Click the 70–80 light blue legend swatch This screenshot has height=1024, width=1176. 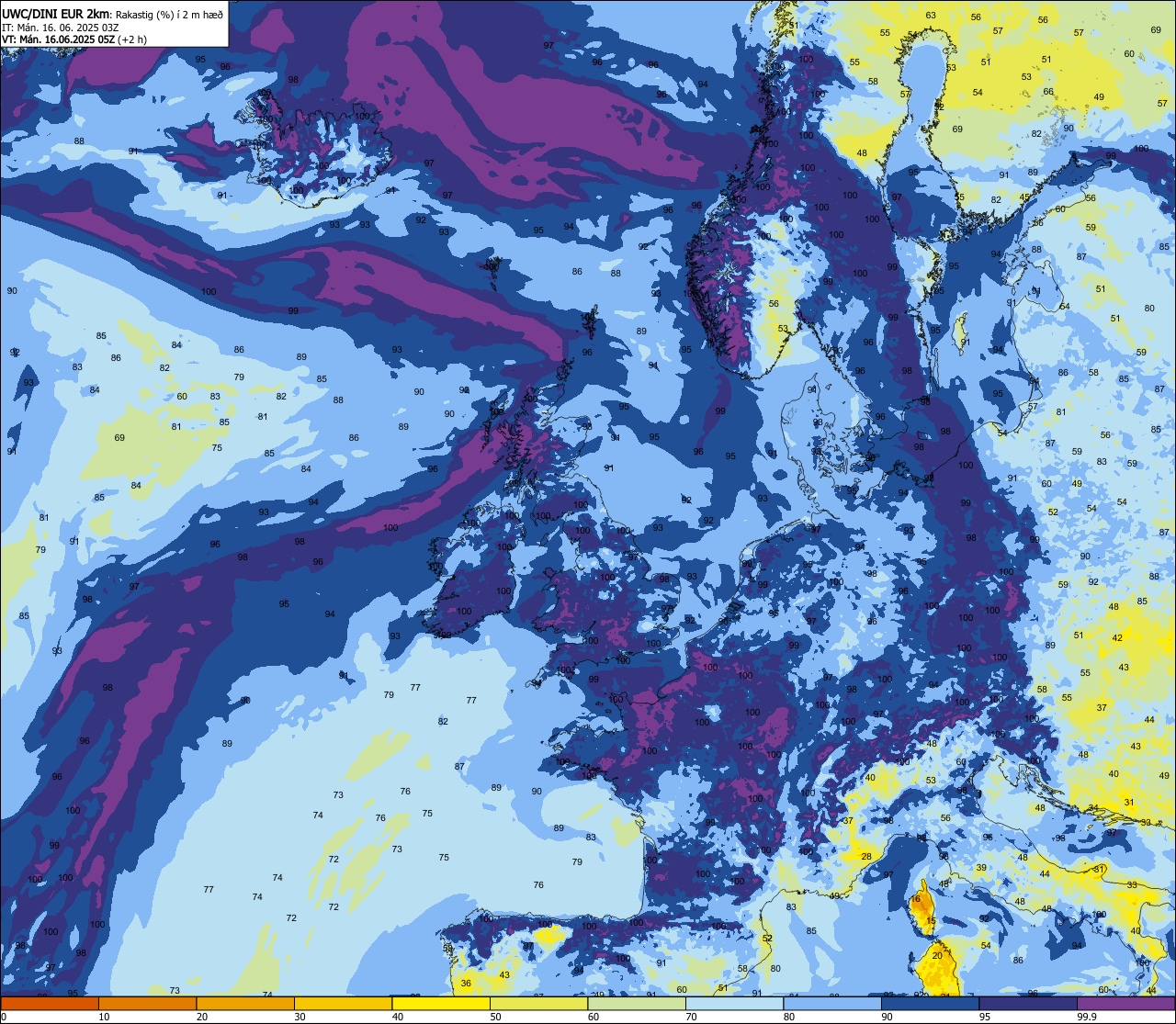(734, 1004)
